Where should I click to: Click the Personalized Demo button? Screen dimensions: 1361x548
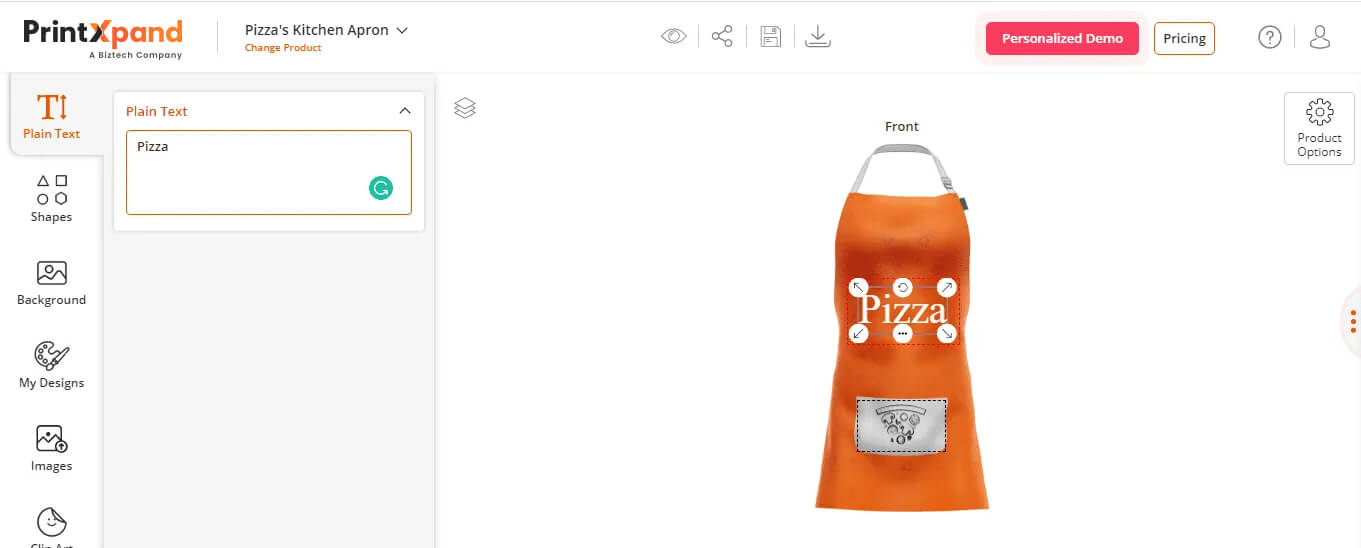click(1062, 38)
